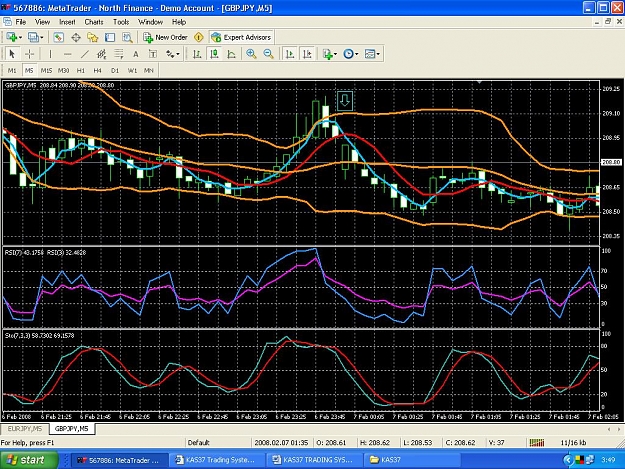Toggle Chart Shift button
Screen dimensions: 625x469
pyautogui.click(x=307, y=54)
